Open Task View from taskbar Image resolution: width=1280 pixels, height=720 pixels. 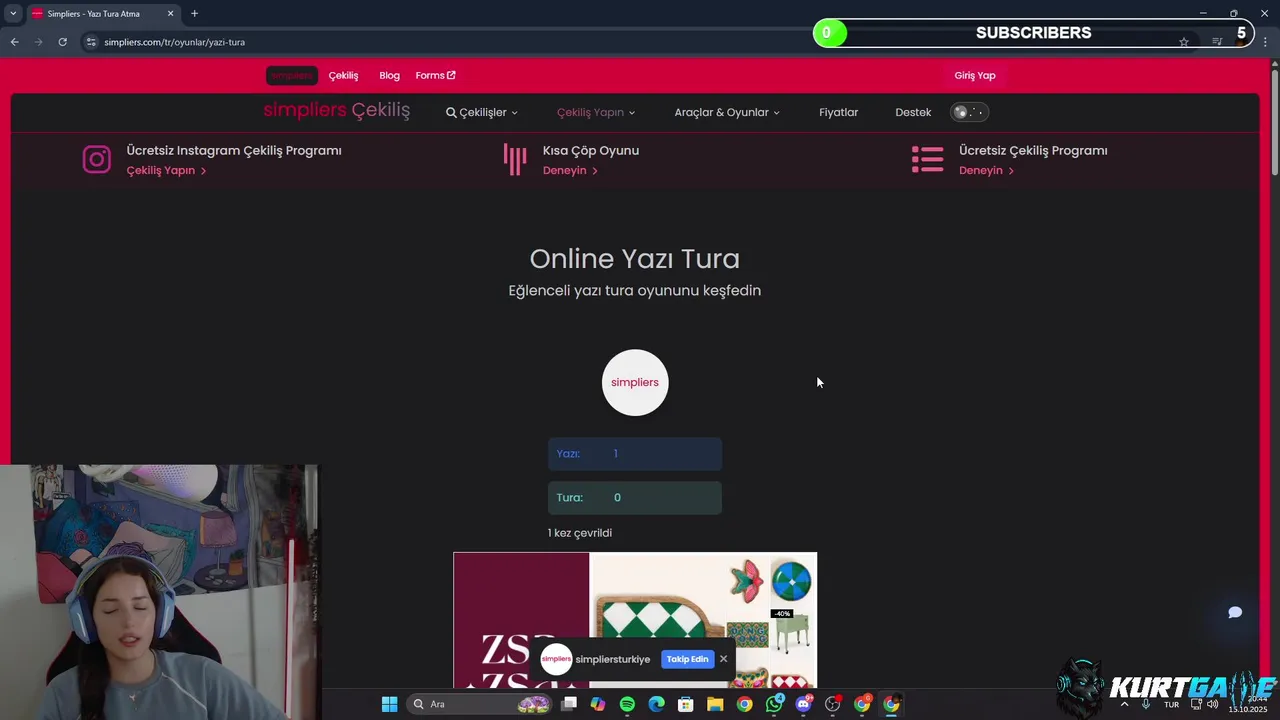[x=569, y=704]
